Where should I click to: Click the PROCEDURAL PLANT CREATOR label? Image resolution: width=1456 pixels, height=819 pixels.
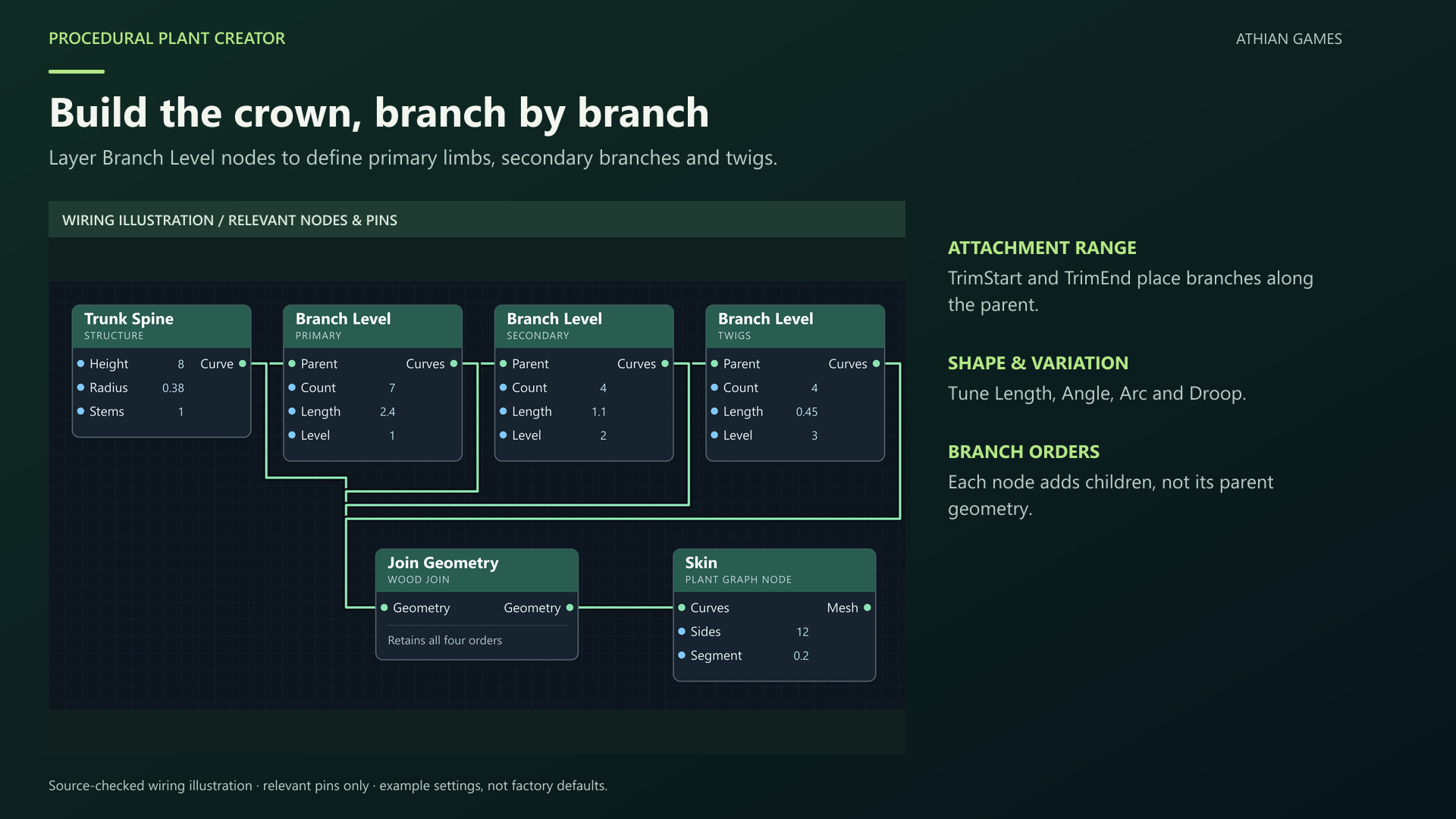point(167,39)
